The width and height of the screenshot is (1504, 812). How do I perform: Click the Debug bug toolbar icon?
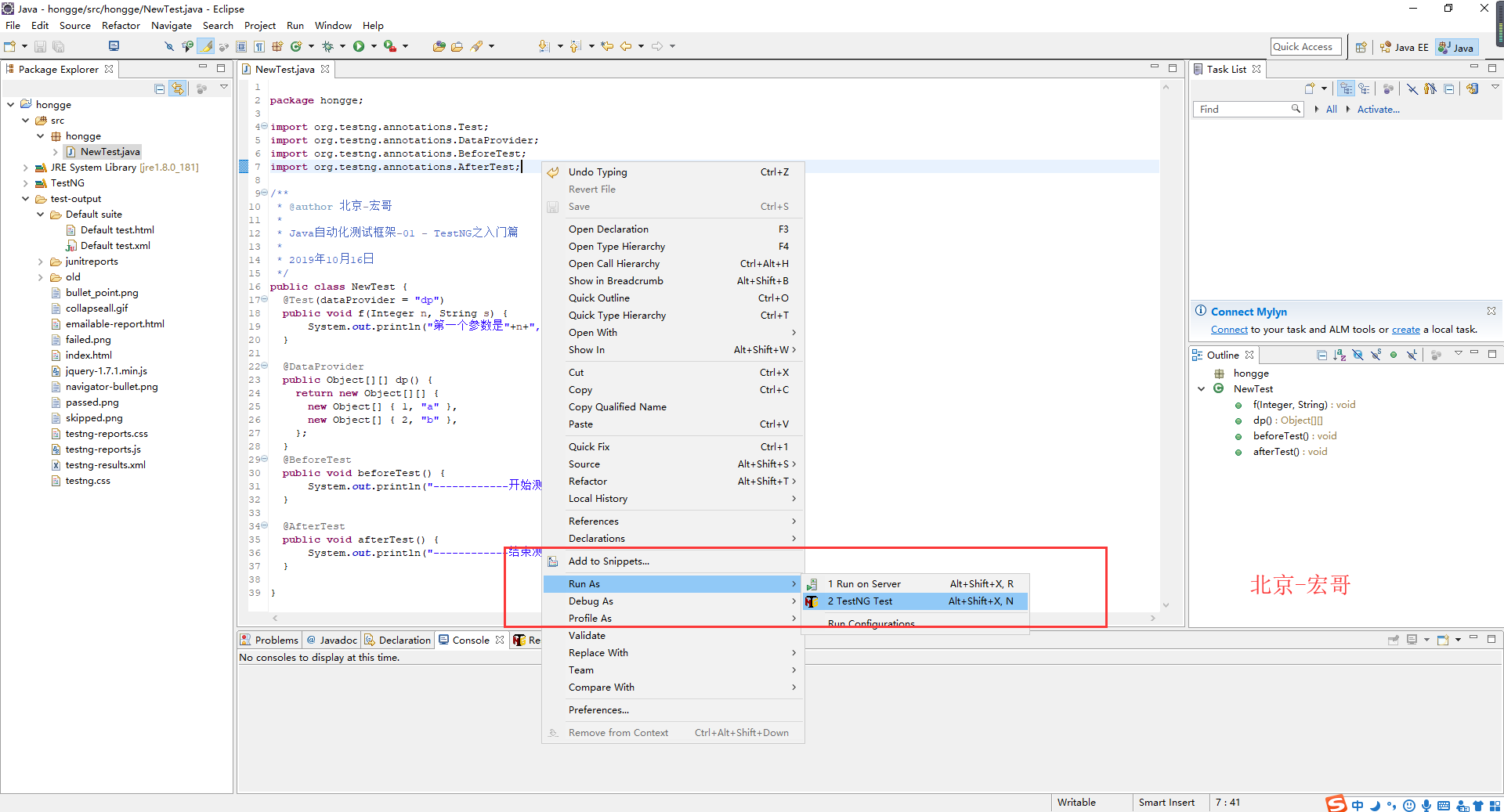pyautogui.click(x=328, y=46)
